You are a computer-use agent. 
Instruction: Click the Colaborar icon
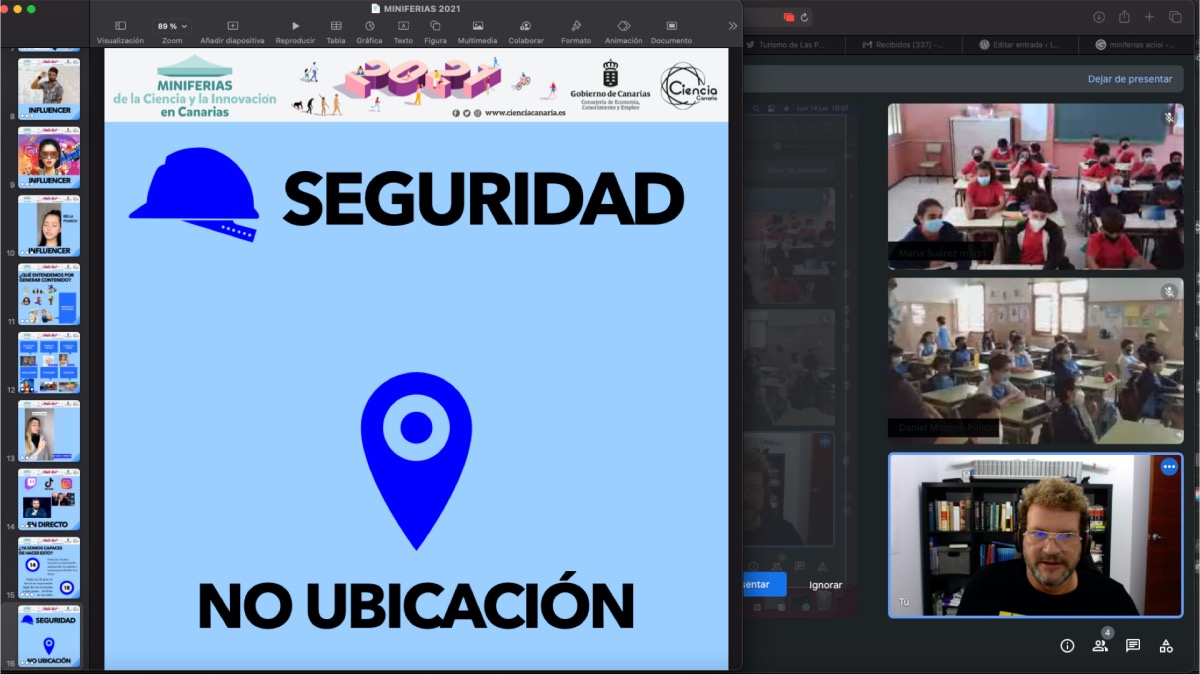tap(526, 26)
